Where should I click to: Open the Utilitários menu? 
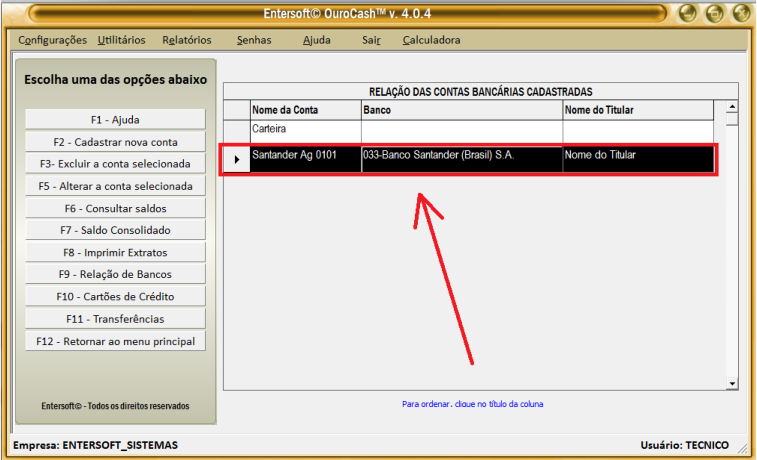coord(121,40)
